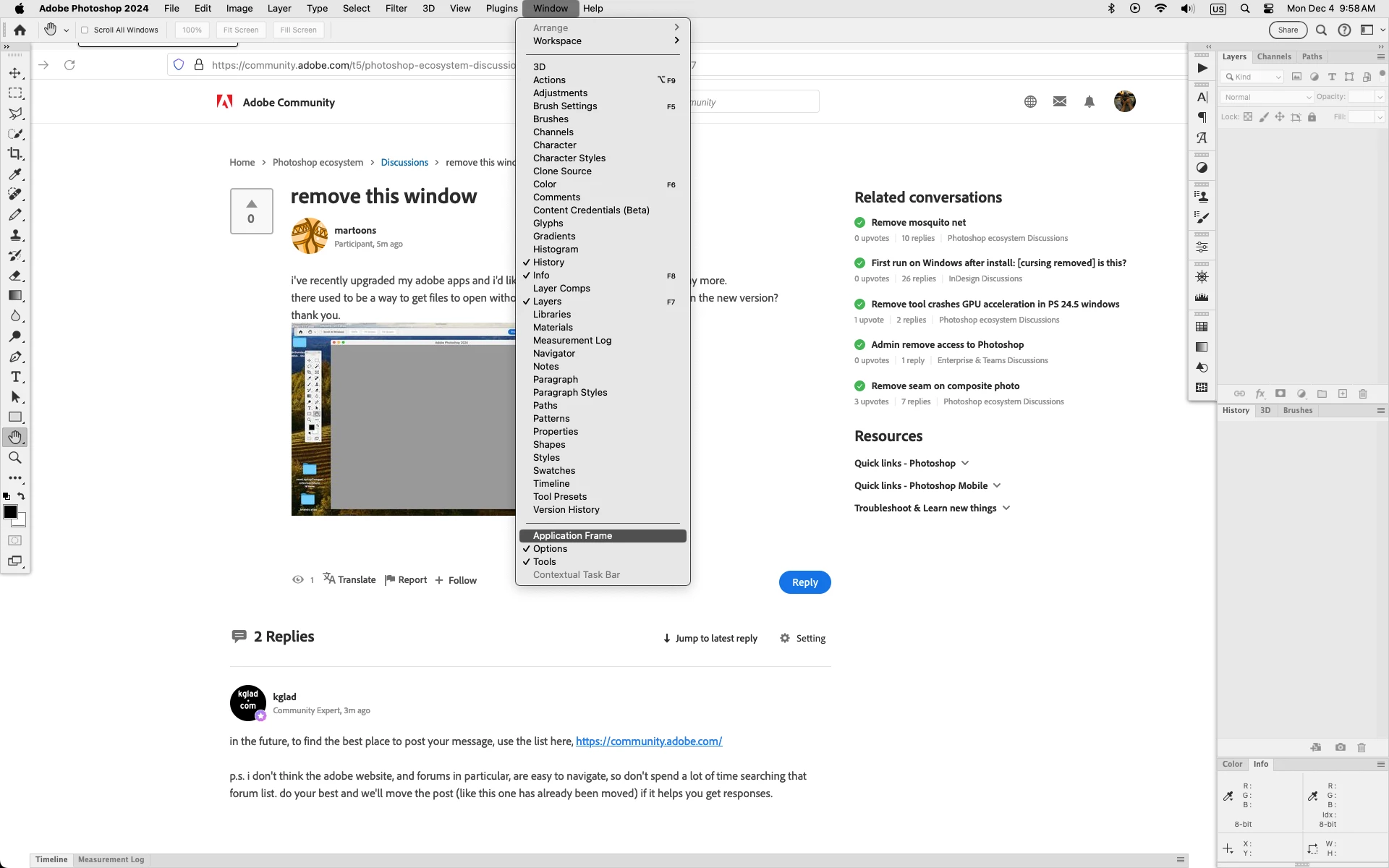1389x868 pixels.
Task: Select the Eyedropper tool
Action: (x=15, y=174)
